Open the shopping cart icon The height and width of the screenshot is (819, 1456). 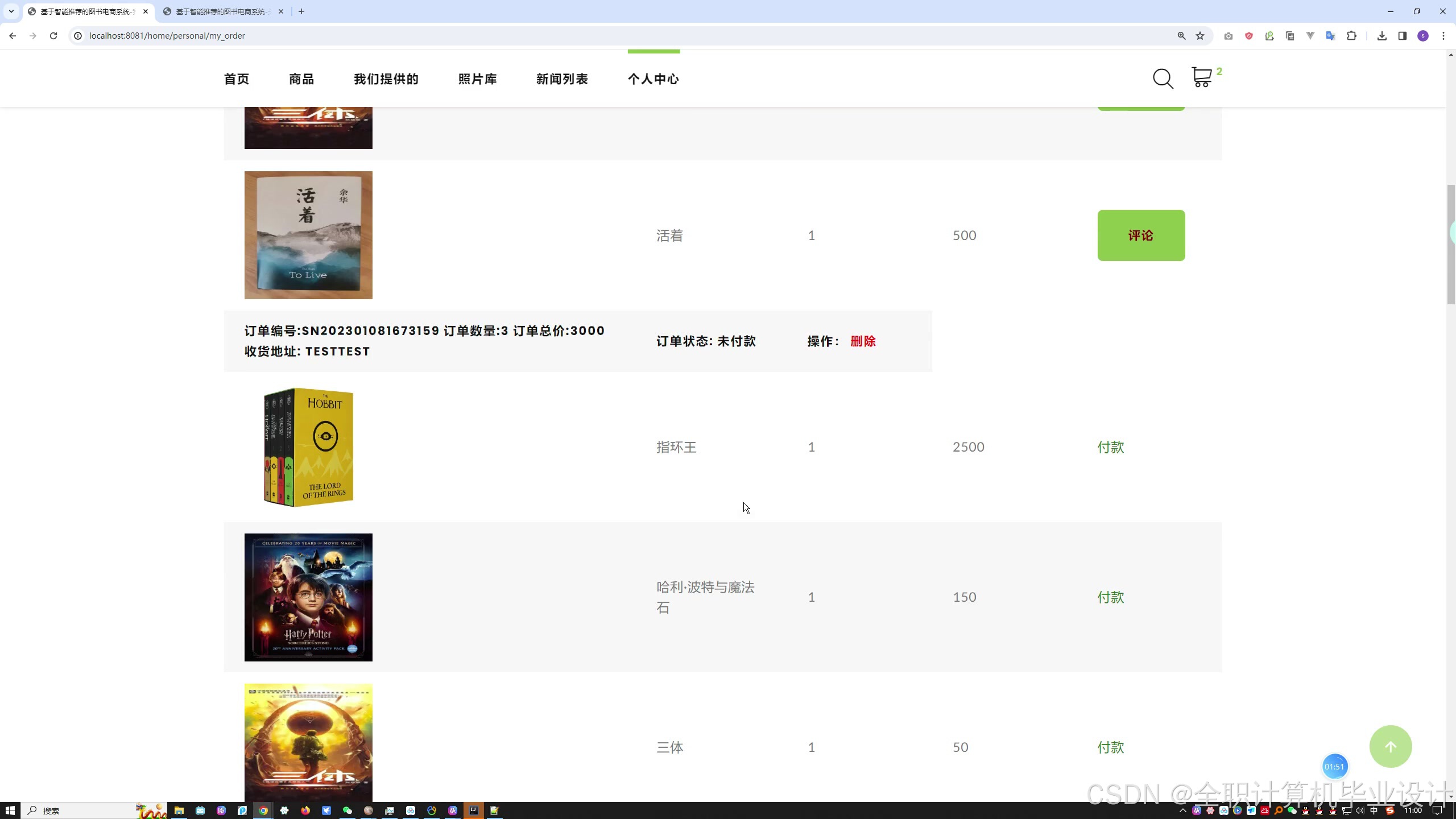pyautogui.click(x=1201, y=77)
